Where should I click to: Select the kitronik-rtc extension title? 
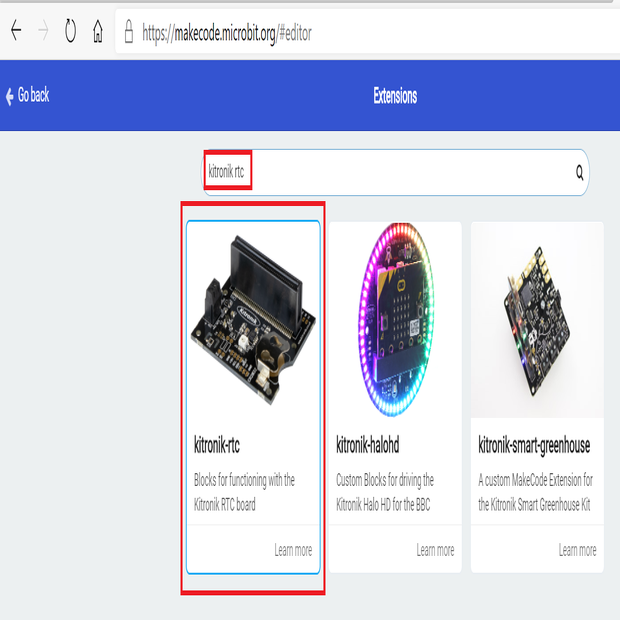coord(217,444)
